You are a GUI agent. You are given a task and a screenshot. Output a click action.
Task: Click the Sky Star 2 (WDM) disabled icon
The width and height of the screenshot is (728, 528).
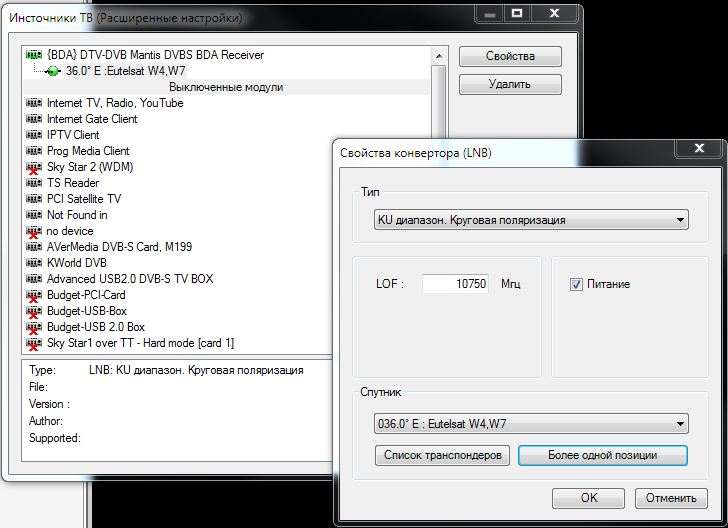(x=34, y=167)
